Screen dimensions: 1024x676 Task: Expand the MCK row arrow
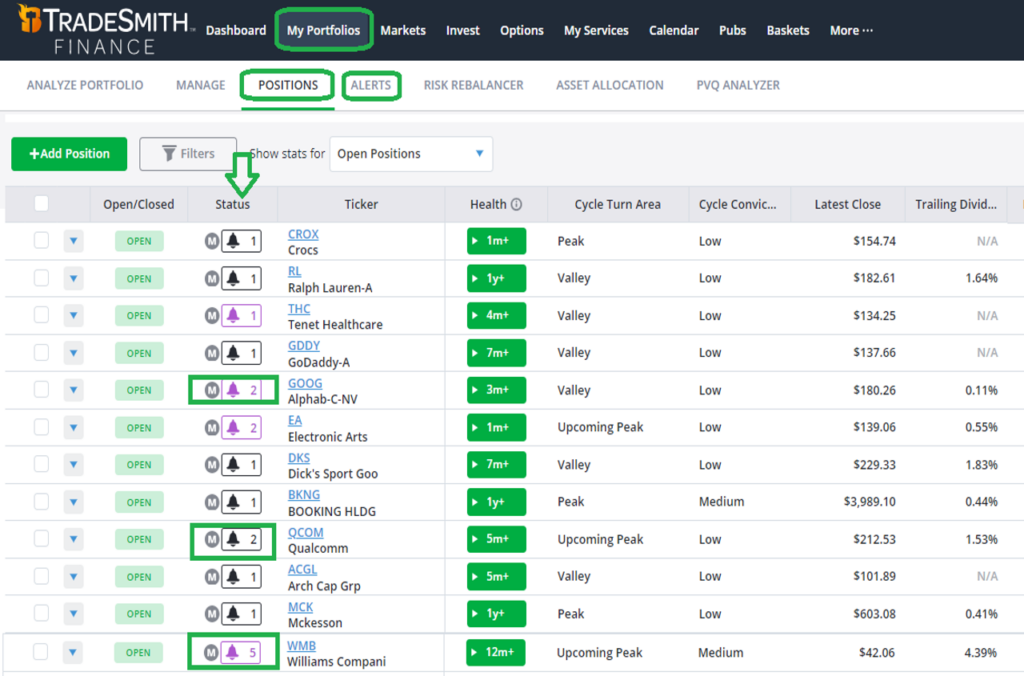(x=74, y=613)
